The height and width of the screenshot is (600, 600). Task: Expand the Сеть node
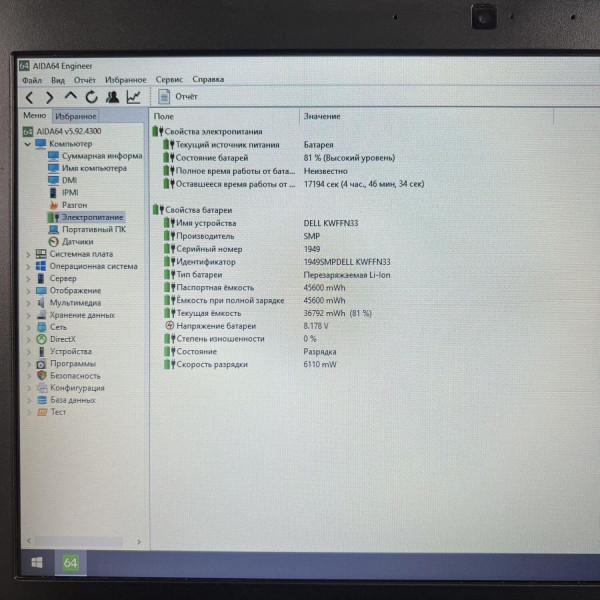(28, 328)
